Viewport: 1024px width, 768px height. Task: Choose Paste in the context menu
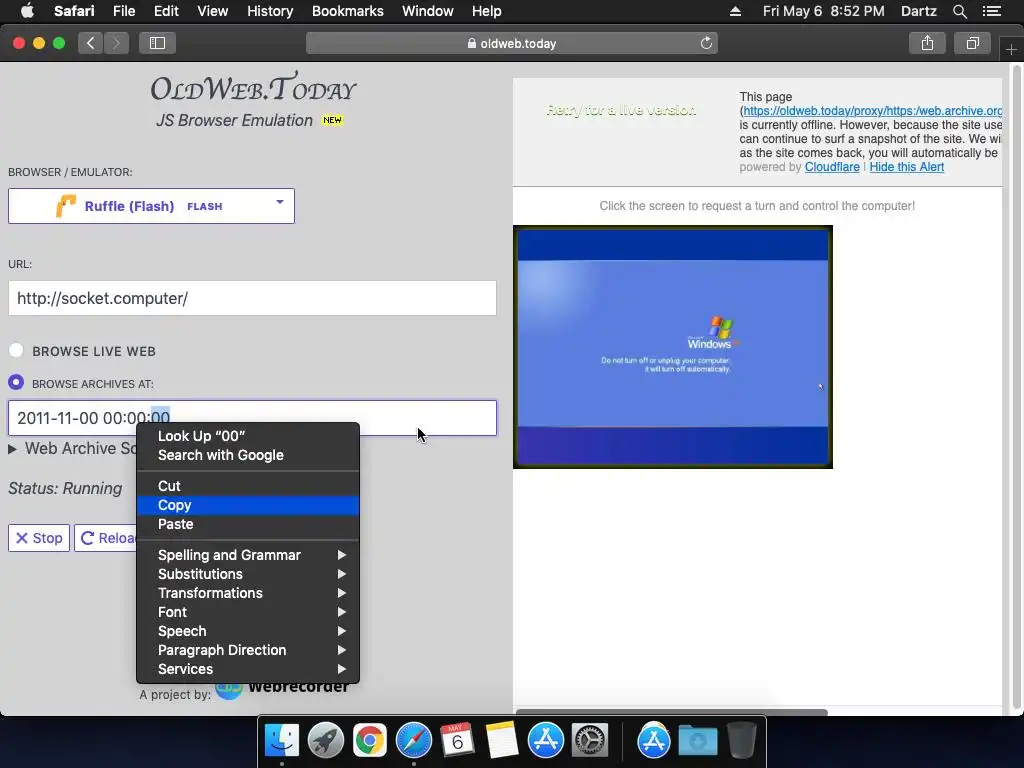[248, 524]
